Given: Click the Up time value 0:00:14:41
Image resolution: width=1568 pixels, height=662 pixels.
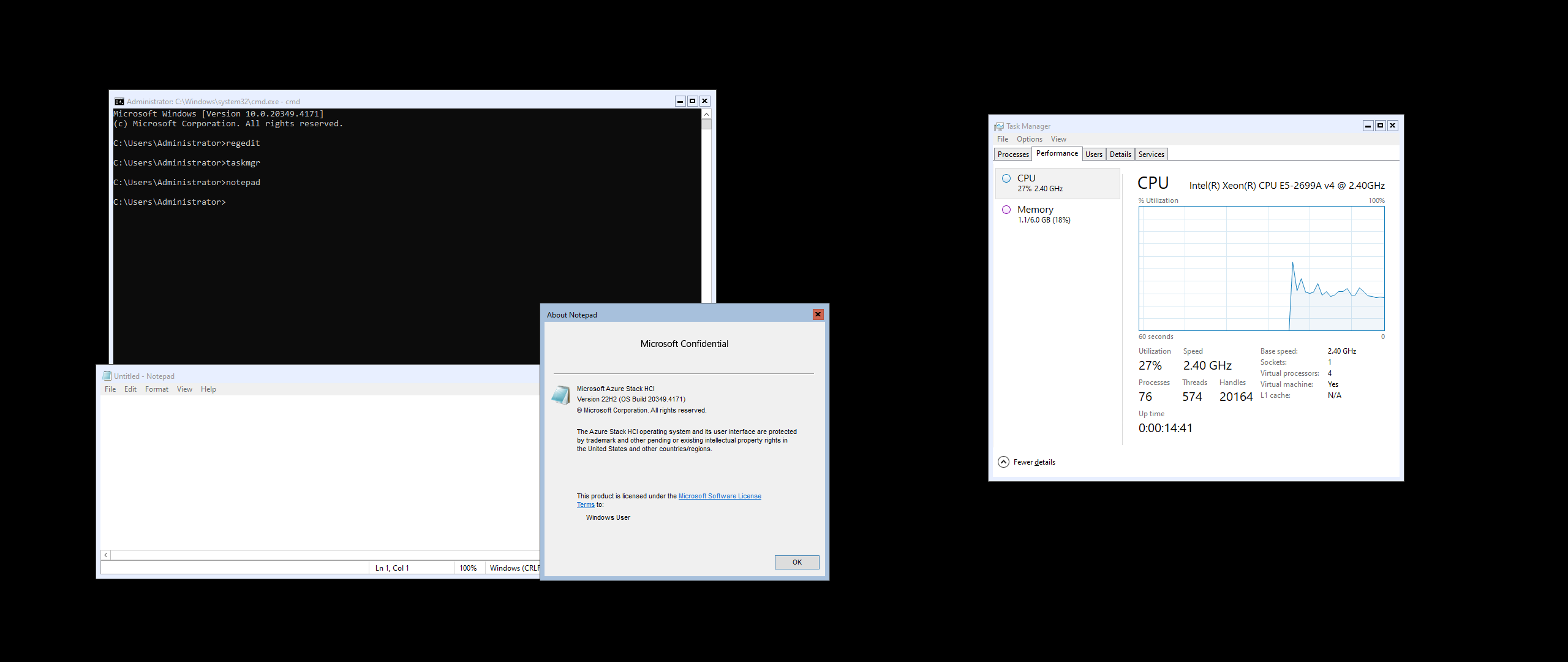Looking at the screenshot, I should point(1166,428).
